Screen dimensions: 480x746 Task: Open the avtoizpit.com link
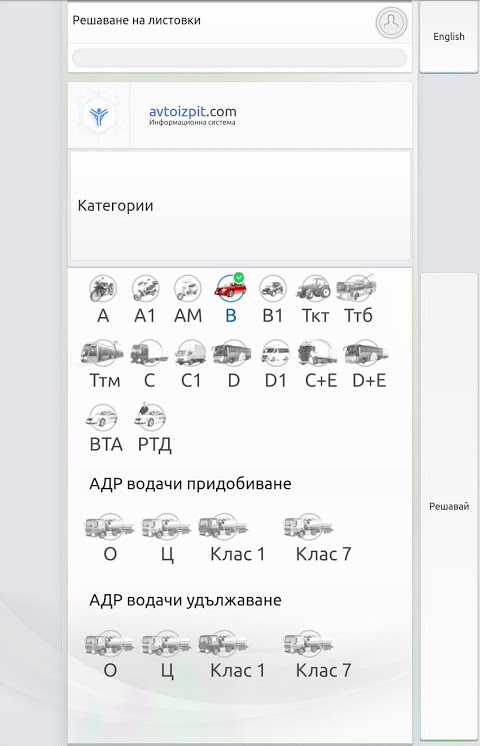click(192, 111)
